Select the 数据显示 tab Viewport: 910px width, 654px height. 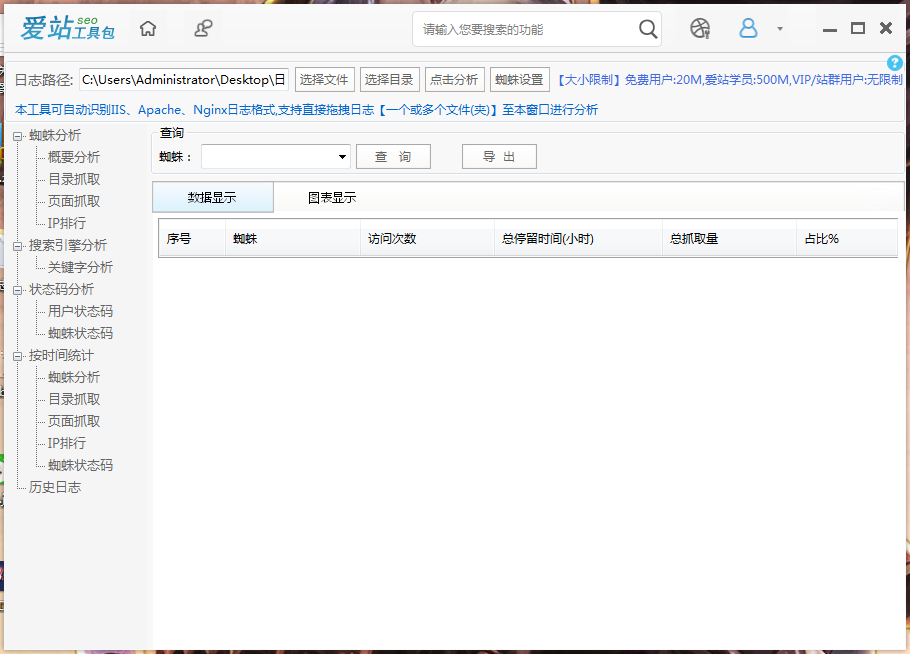(212, 198)
